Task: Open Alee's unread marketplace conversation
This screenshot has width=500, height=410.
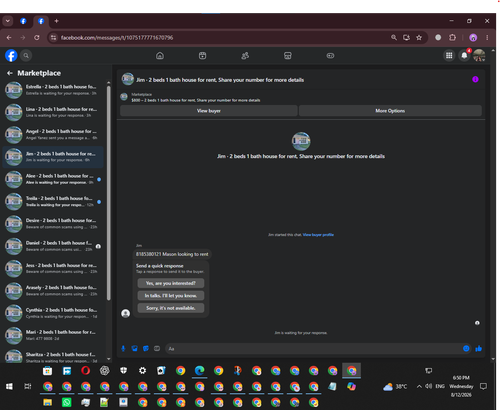Action: 53,179
